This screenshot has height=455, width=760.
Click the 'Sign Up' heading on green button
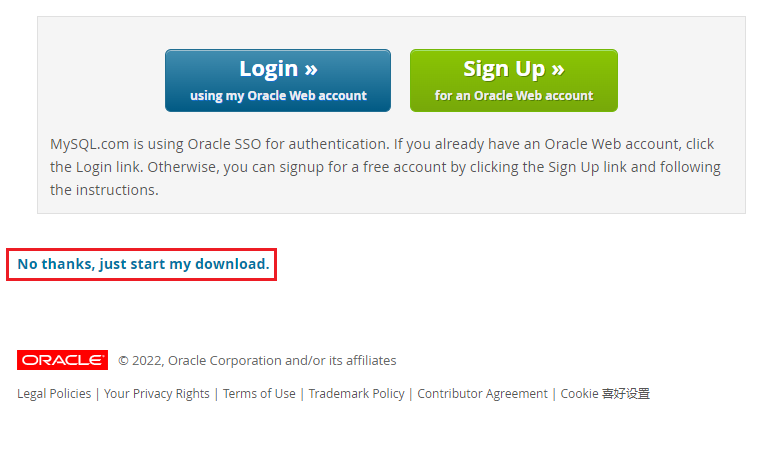[504, 69]
